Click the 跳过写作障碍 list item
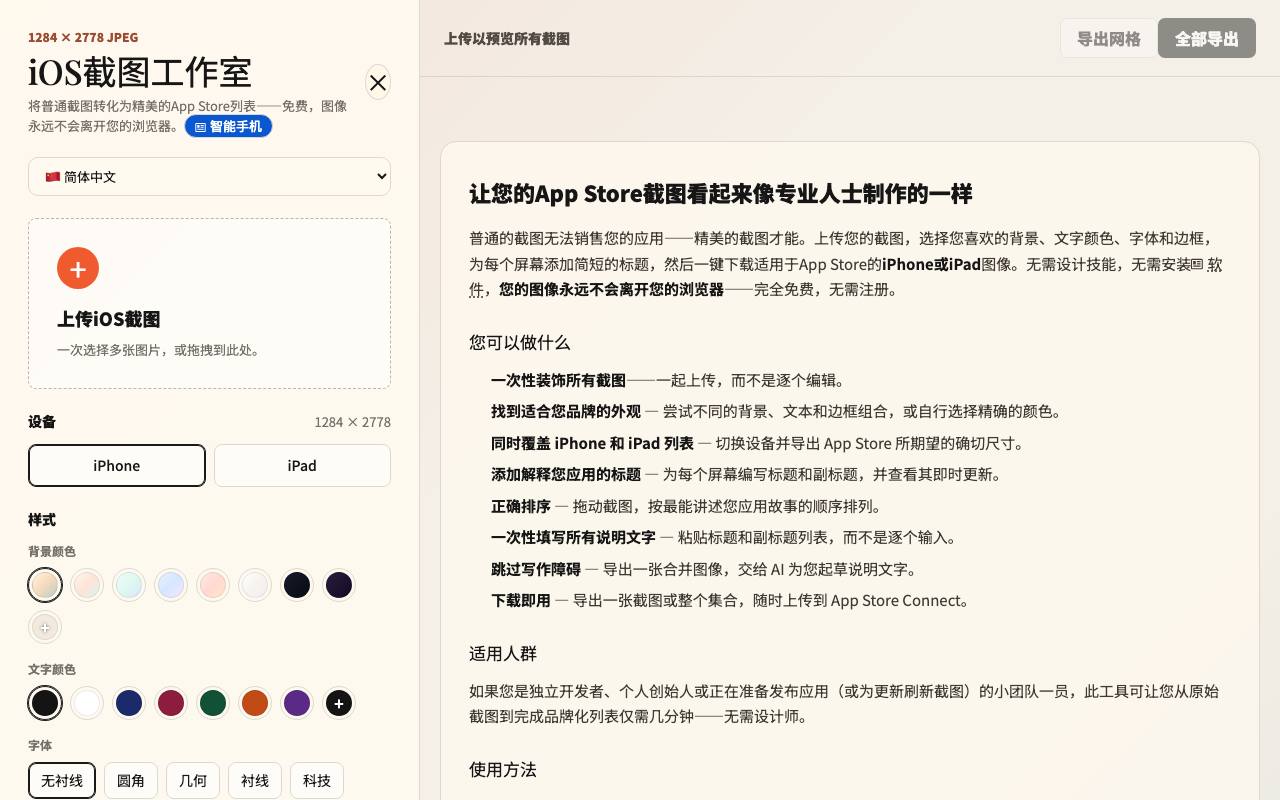 tap(705, 569)
